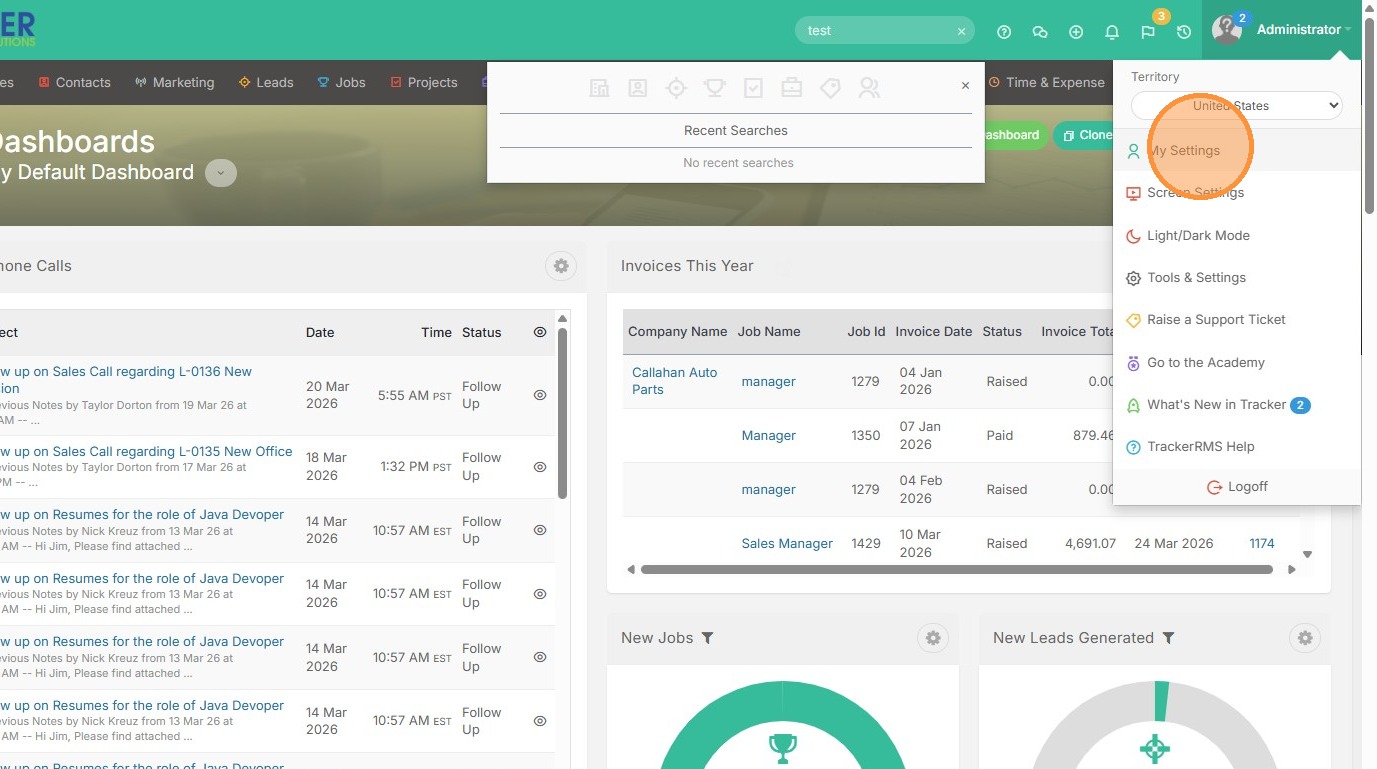
Task: Open Sales Manager job link
Action: coord(787,544)
